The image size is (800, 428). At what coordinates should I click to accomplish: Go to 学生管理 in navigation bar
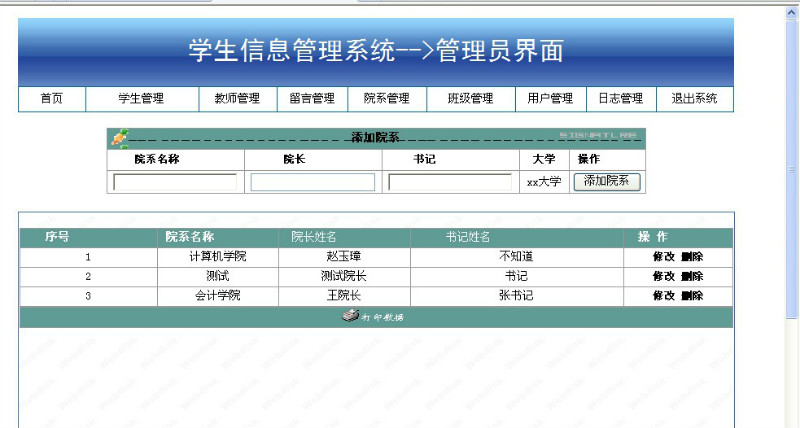point(141,98)
